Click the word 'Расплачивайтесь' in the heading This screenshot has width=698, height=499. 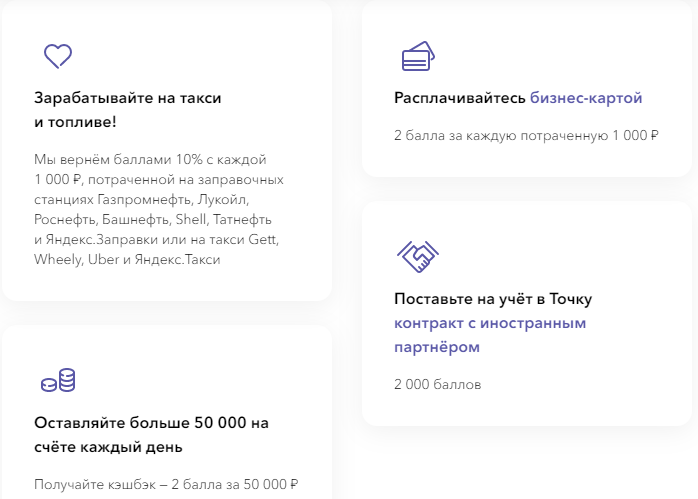[x=459, y=98]
